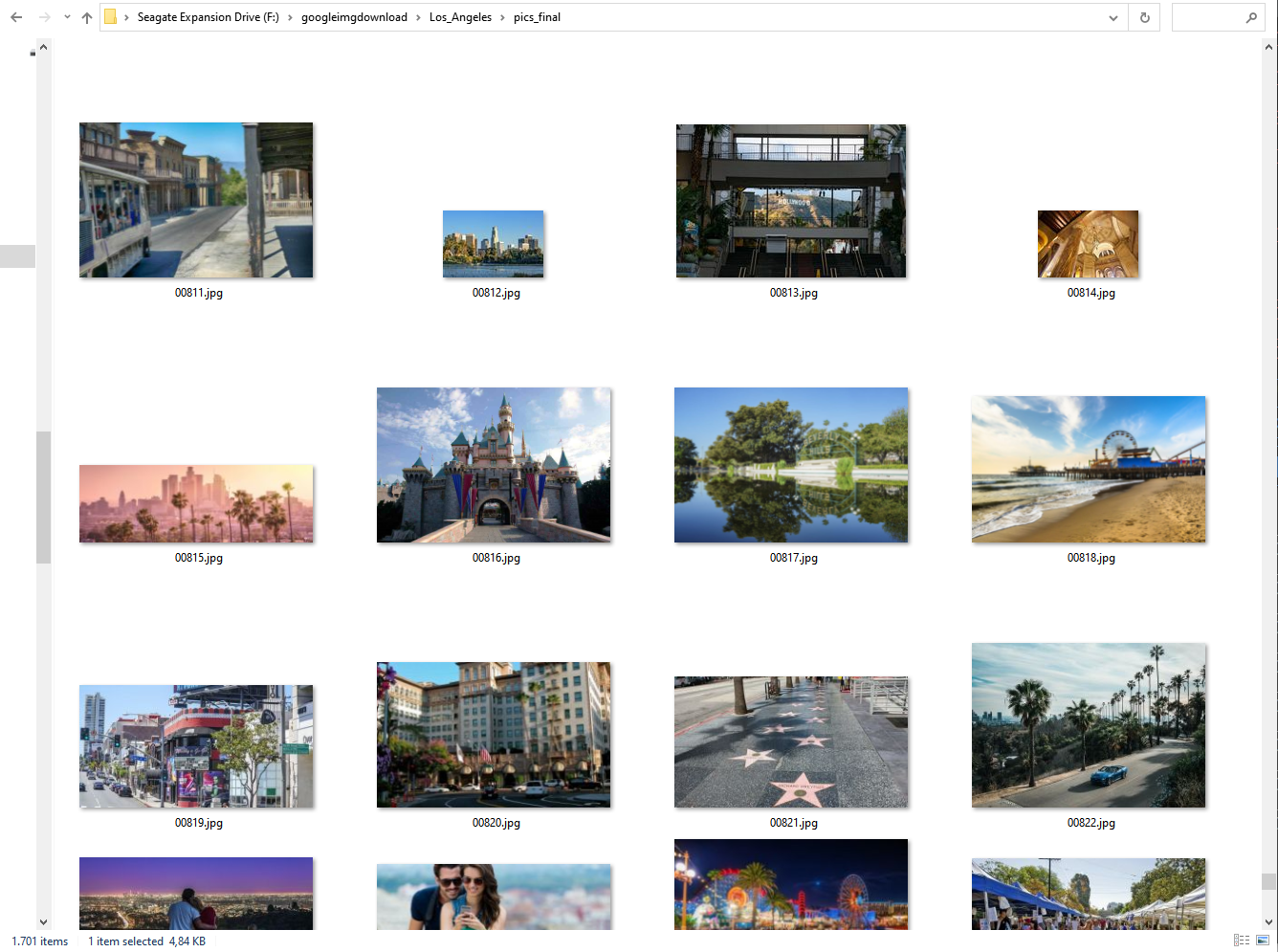The image size is (1278, 952).
Task: Refresh the pics_final folder
Action: coord(1145,17)
